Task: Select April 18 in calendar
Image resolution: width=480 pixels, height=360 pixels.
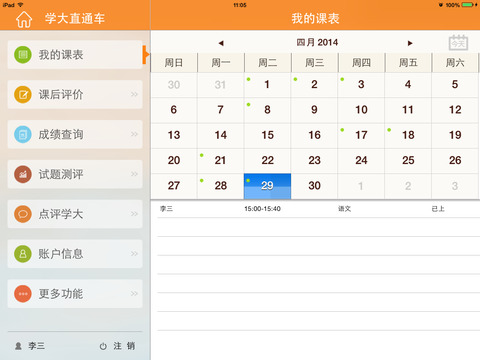Action: point(408,135)
